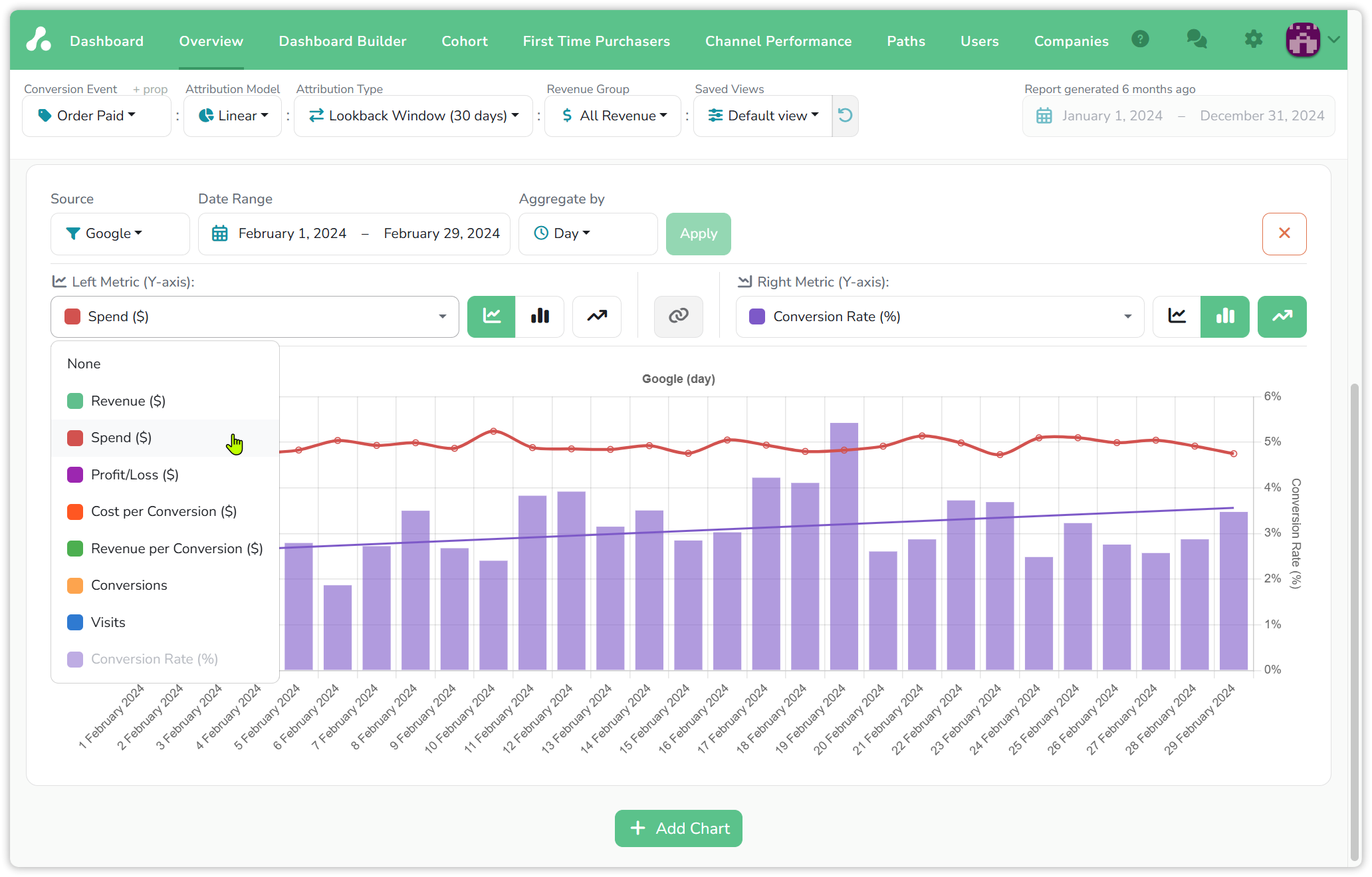The width and height of the screenshot is (1372, 877).
Task: Open Conversion Rate right metric dropdown
Action: pyautogui.click(x=940, y=316)
